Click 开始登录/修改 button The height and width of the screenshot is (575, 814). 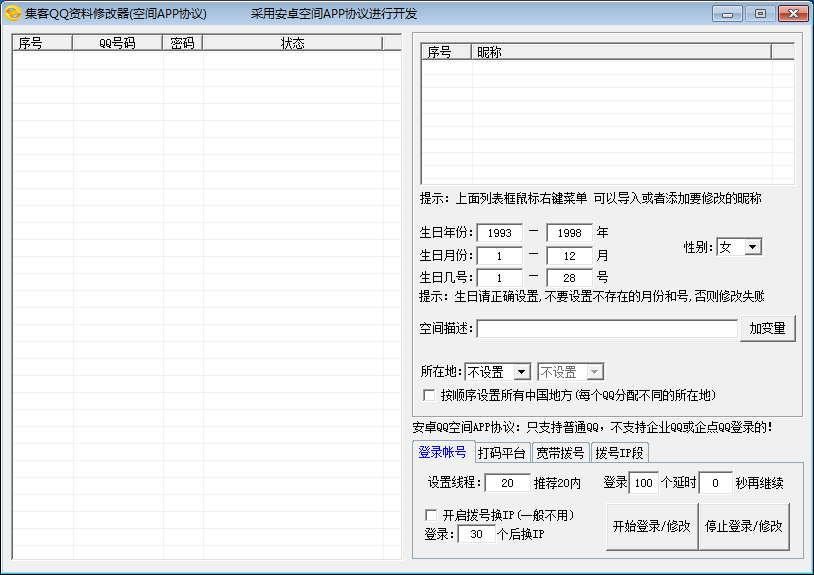click(x=652, y=526)
